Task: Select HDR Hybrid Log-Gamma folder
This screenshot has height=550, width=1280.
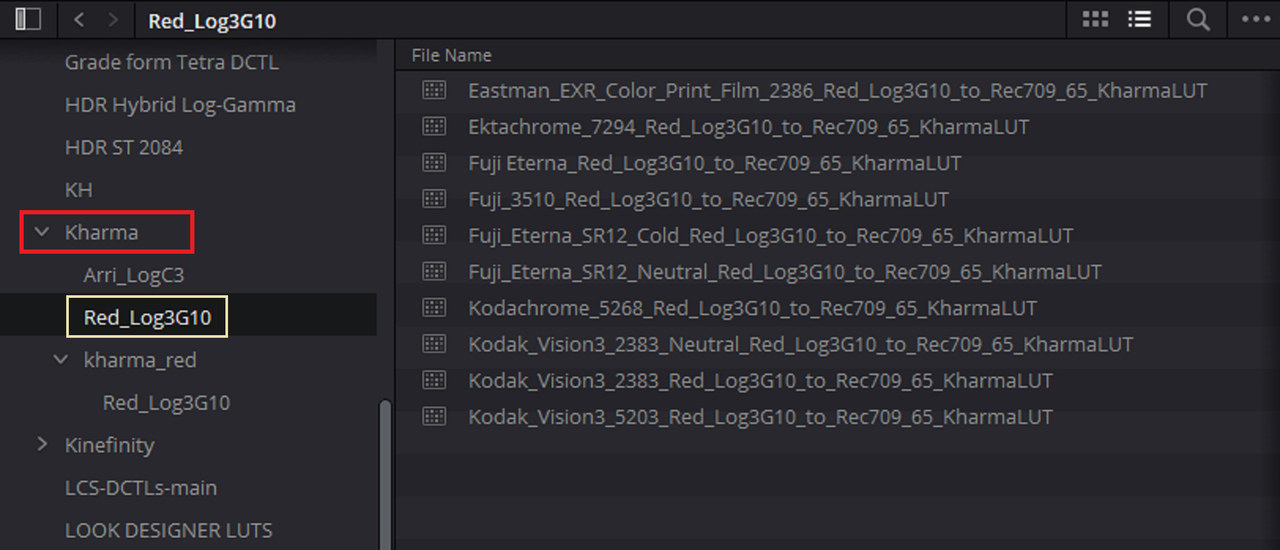Action: [180, 105]
